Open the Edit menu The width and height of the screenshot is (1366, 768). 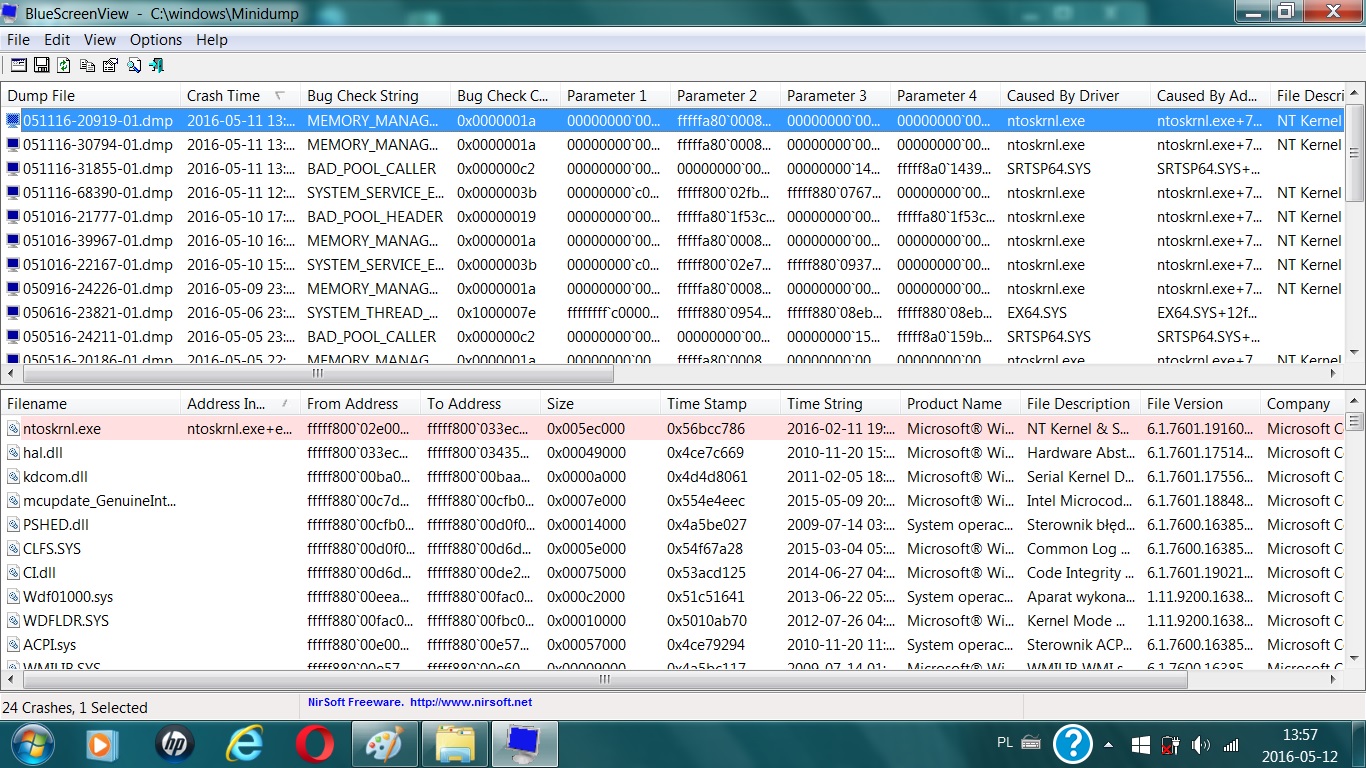57,40
